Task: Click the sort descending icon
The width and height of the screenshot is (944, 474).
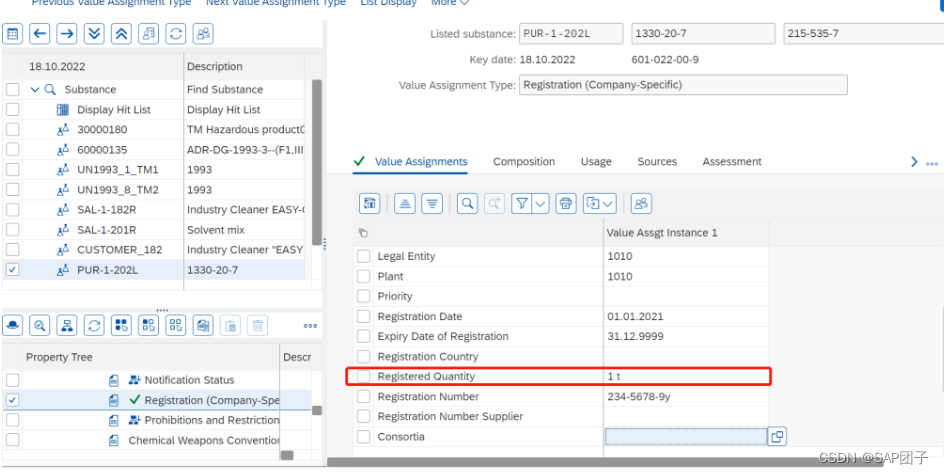Action: pos(432,204)
